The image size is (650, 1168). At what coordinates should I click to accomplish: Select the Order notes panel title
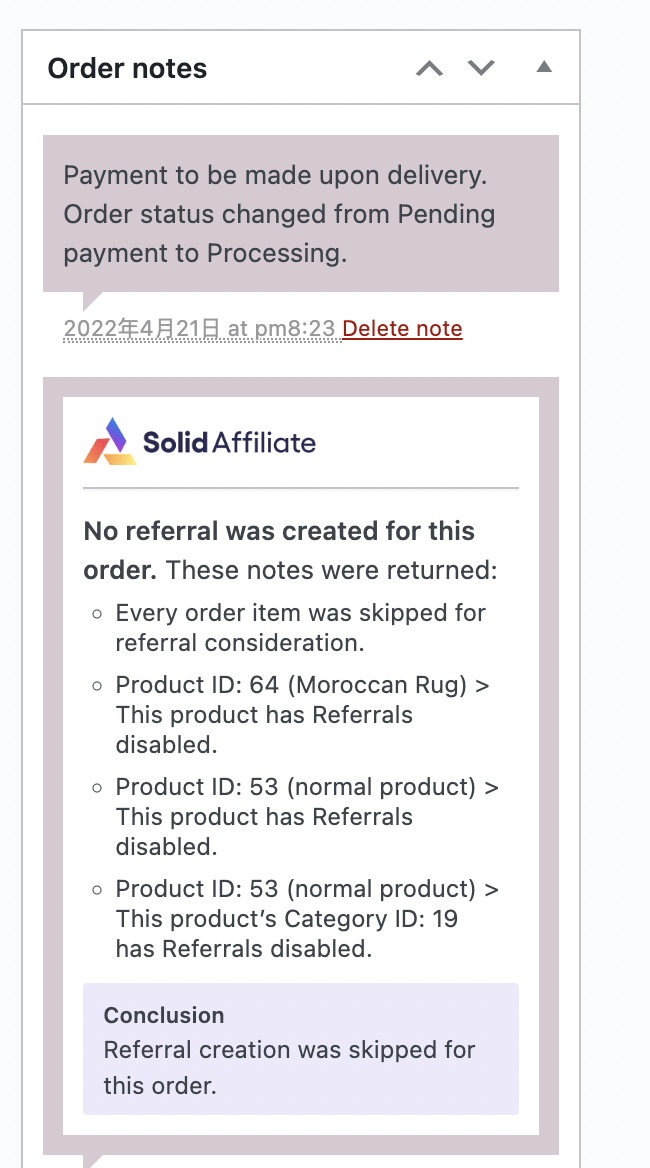coord(127,68)
